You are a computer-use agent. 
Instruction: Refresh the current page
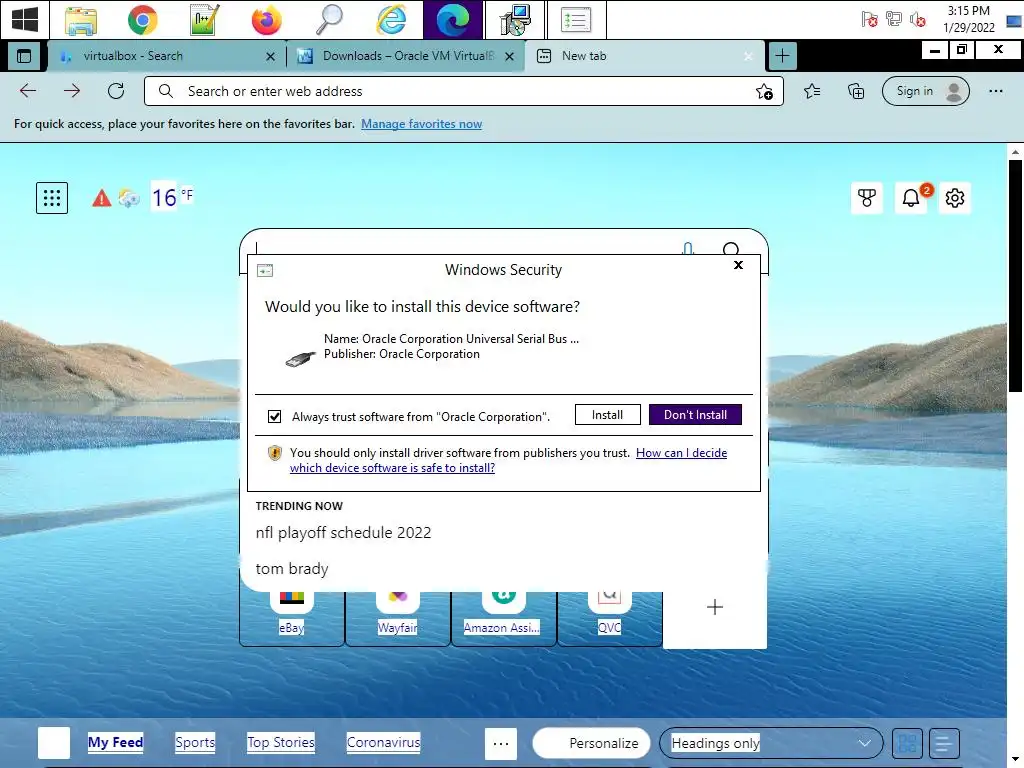tap(116, 91)
